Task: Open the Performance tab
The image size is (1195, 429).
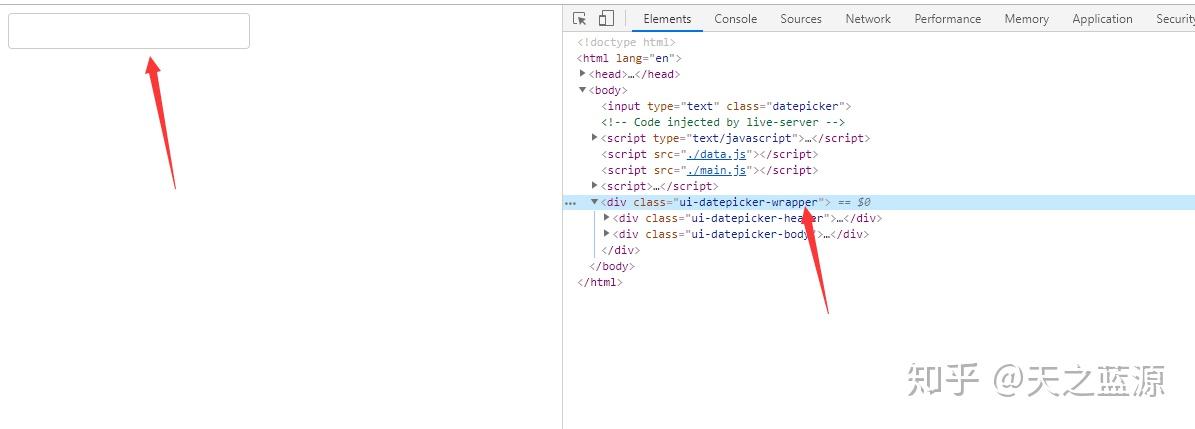Action: click(x=948, y=19)
